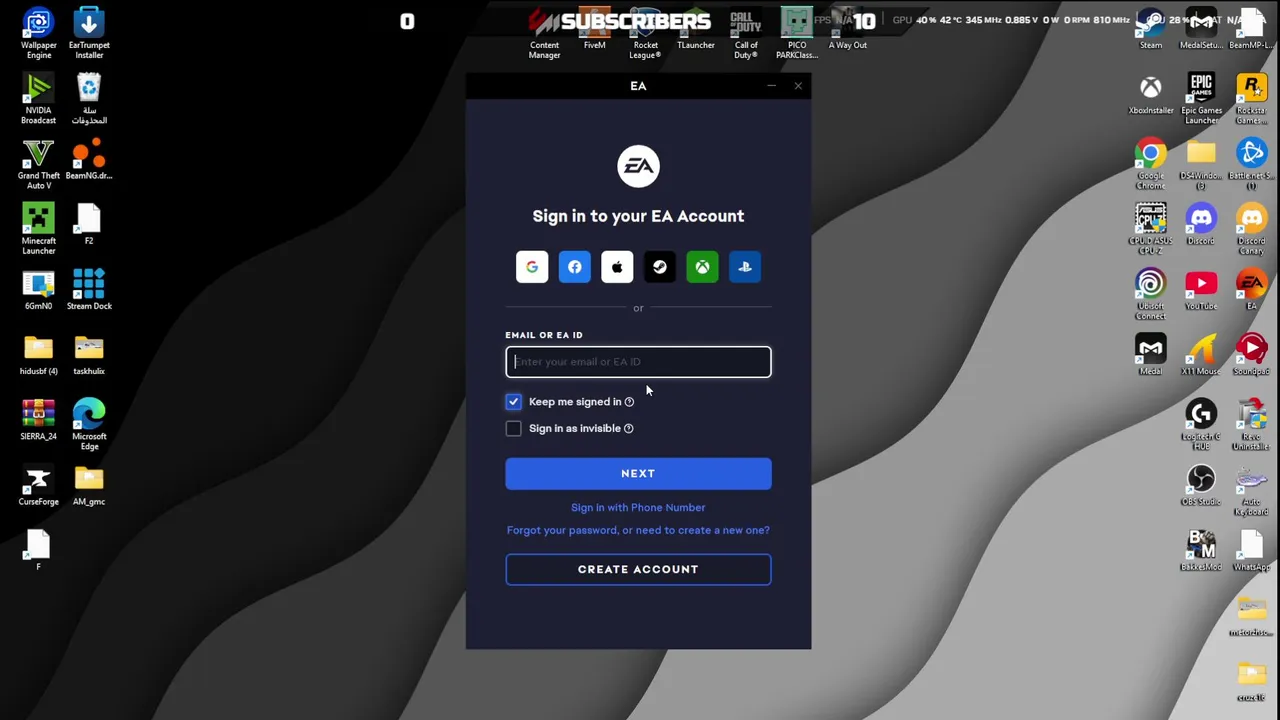Open Auto Keyboard shortcut
Viewport: 1280px width, 720px height.
pos(1252,490)
